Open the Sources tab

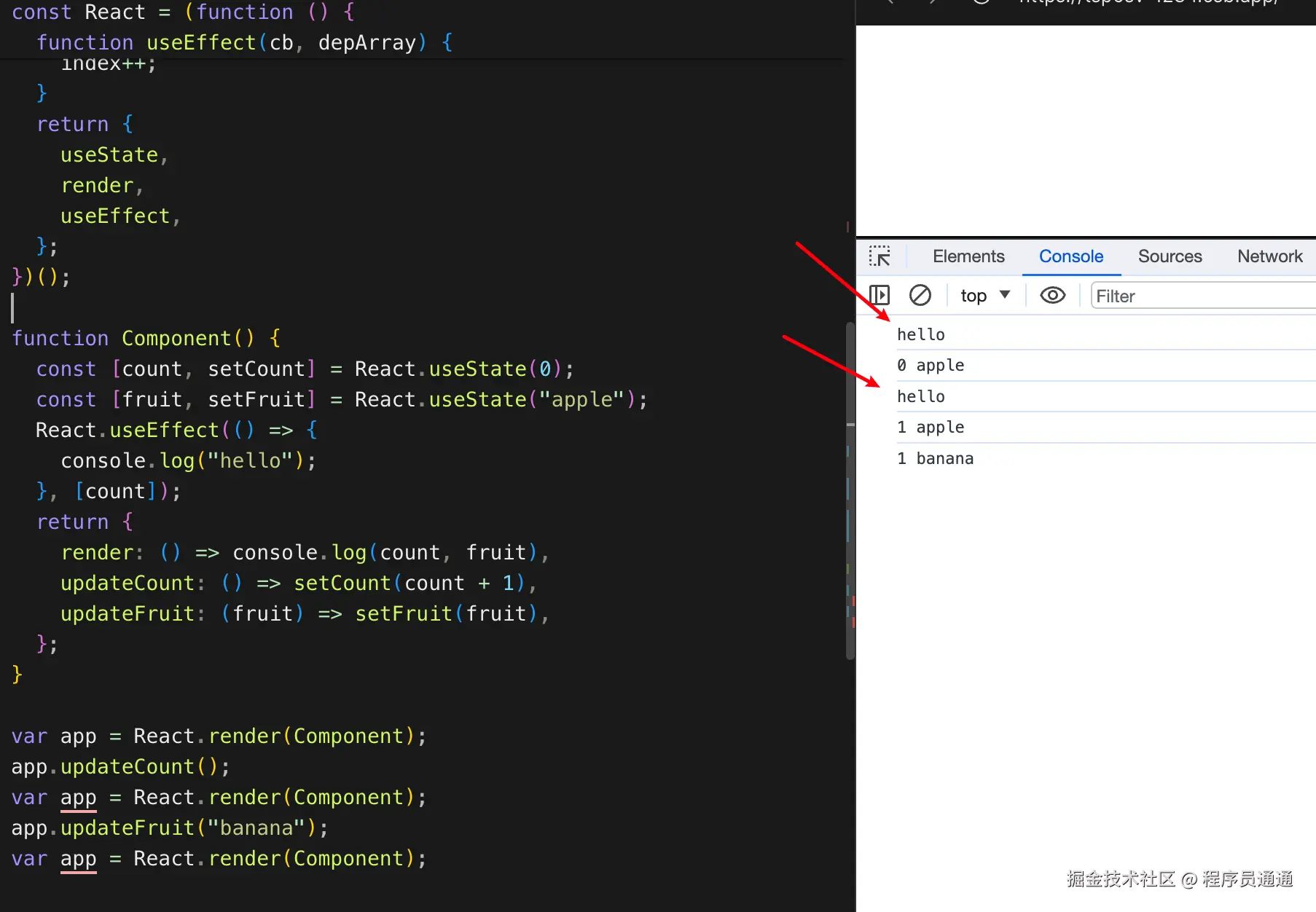coord(1170,256)
